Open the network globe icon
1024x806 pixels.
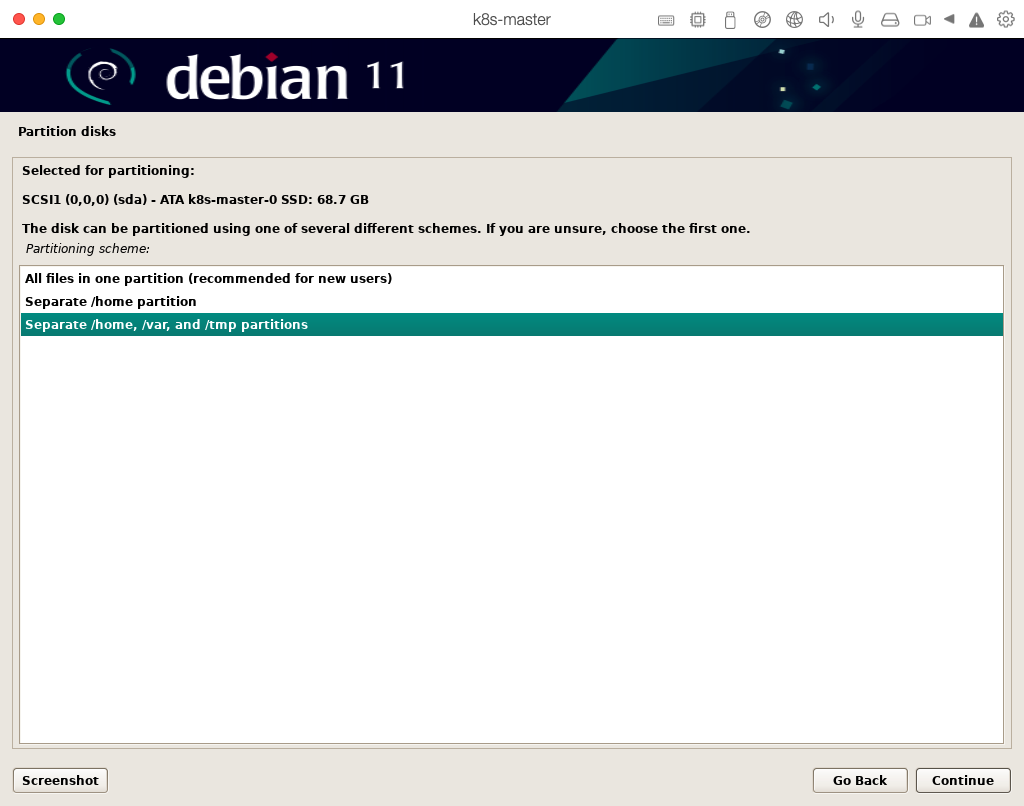coord(794,20)
